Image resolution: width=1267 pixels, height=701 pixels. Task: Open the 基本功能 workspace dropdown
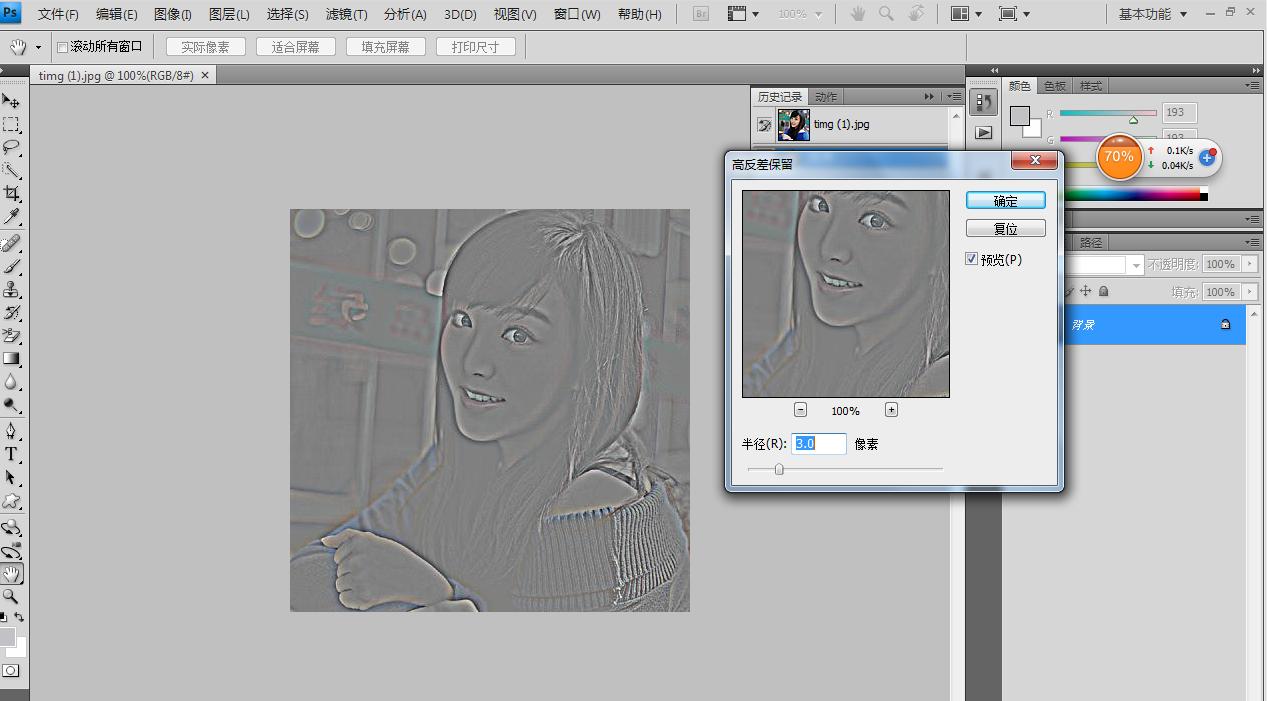[x=1153, y=14]
